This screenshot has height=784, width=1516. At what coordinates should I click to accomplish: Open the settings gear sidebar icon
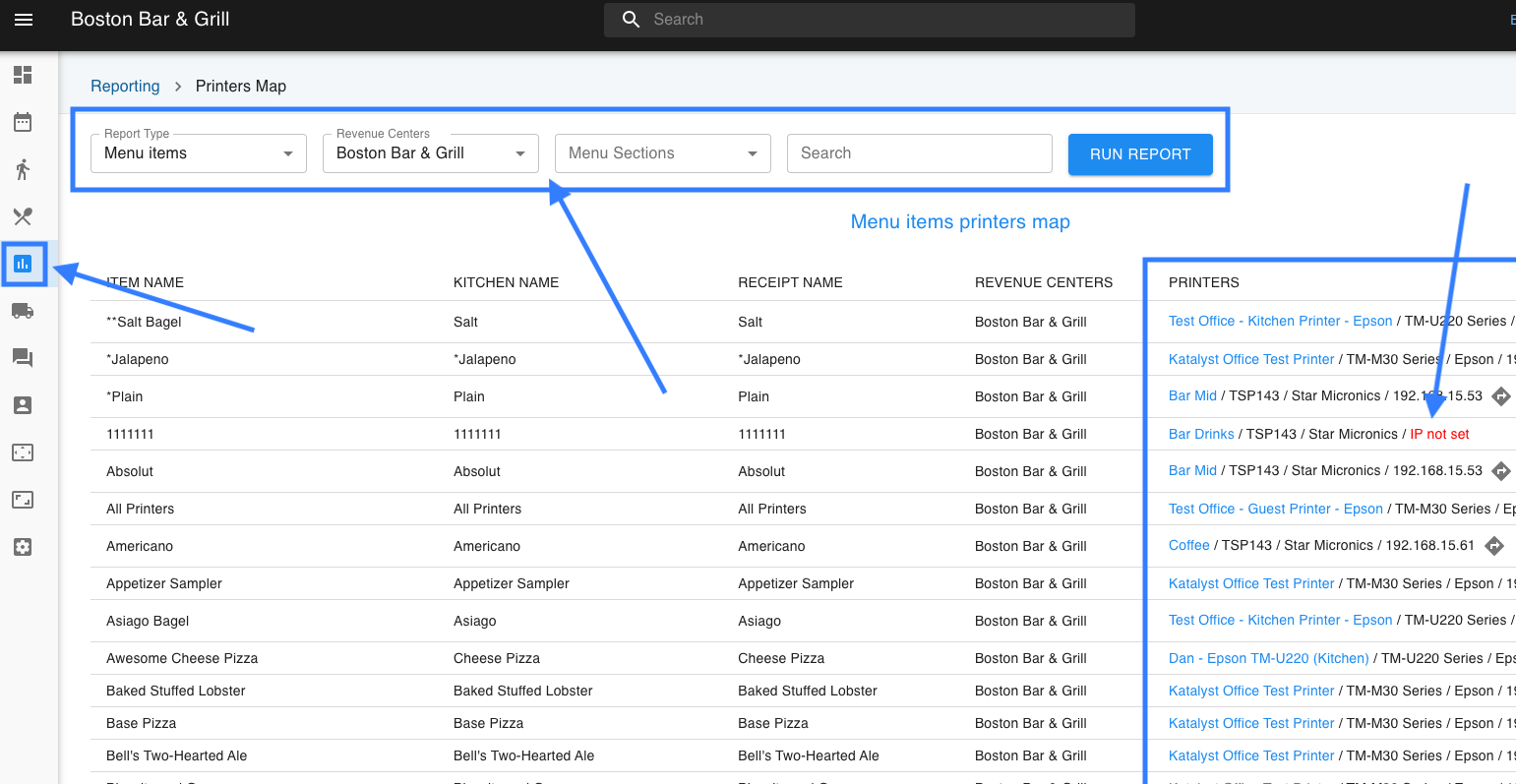(x=23, y=547)
